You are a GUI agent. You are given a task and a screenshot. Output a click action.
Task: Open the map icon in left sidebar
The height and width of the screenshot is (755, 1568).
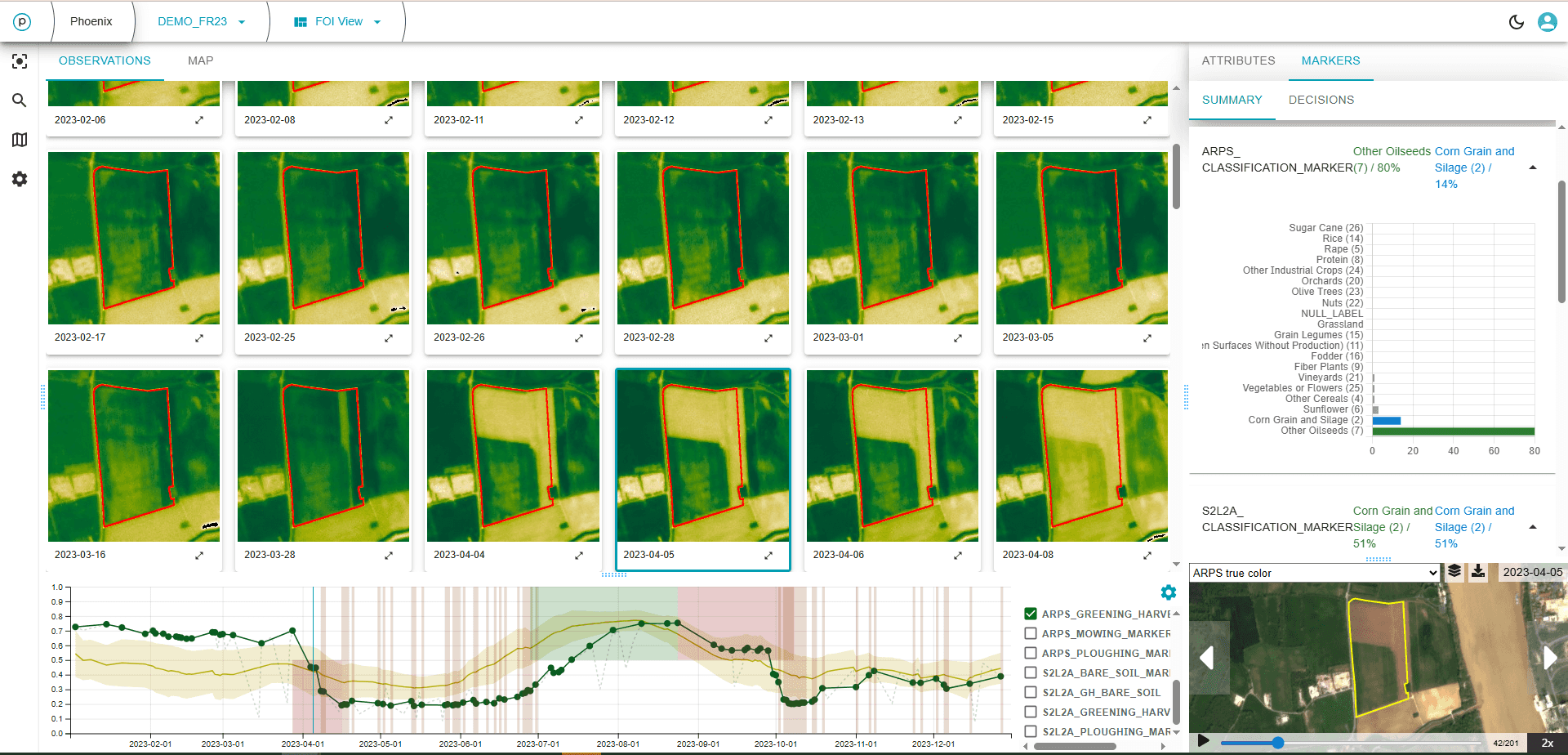coord(20,140)
